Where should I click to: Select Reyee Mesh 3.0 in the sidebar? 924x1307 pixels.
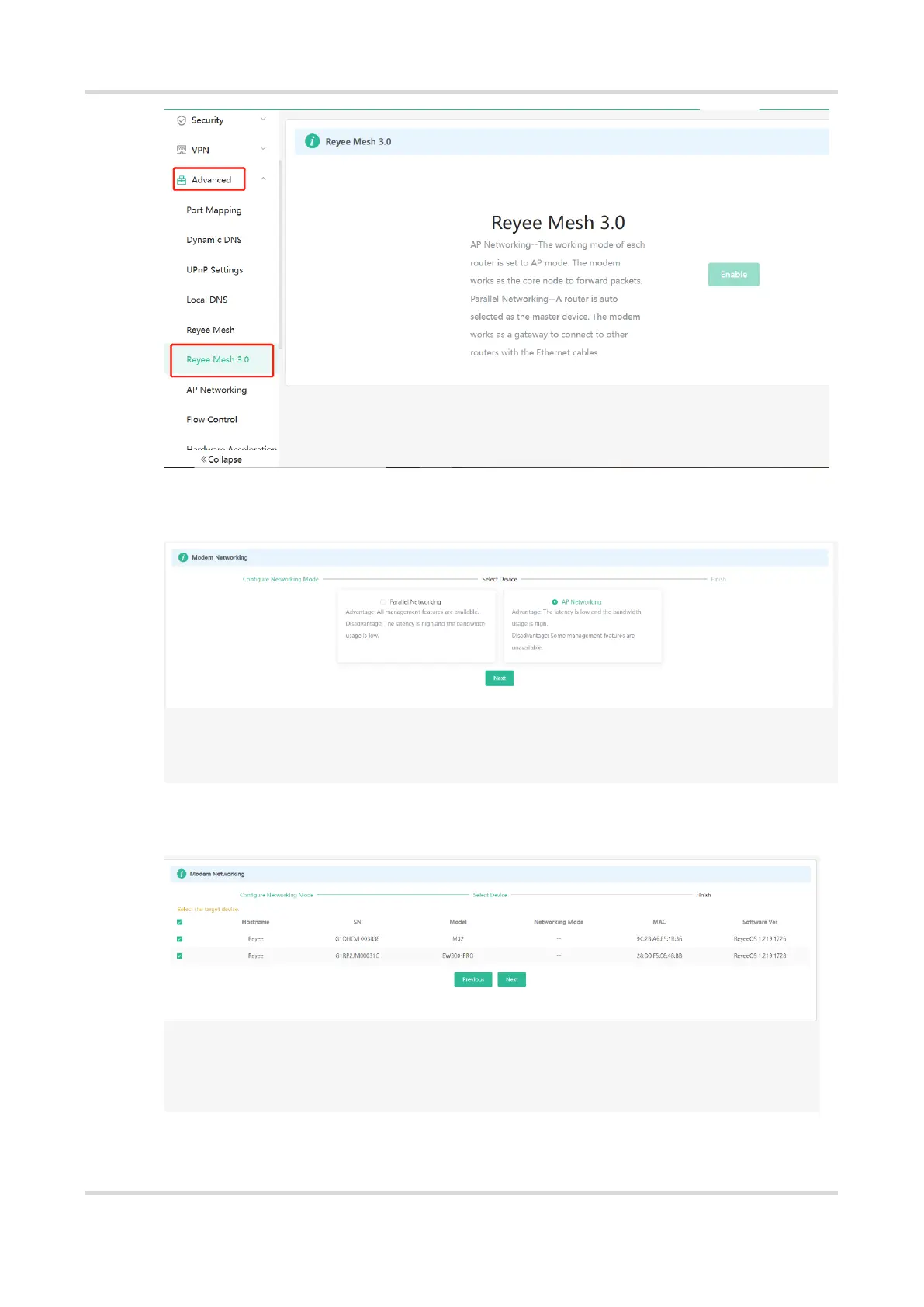pyautogui.click(x=218, y=360)
